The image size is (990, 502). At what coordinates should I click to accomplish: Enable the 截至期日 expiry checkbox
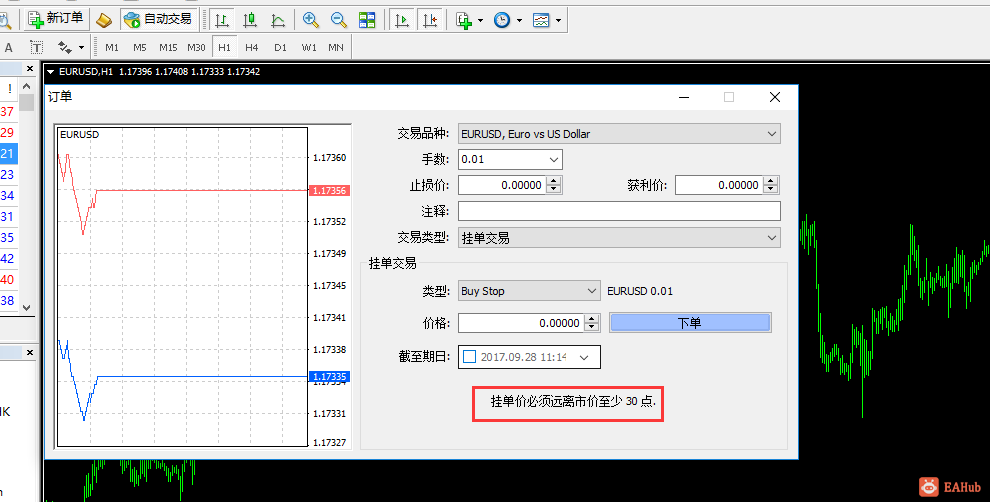[x=470, y=357]
